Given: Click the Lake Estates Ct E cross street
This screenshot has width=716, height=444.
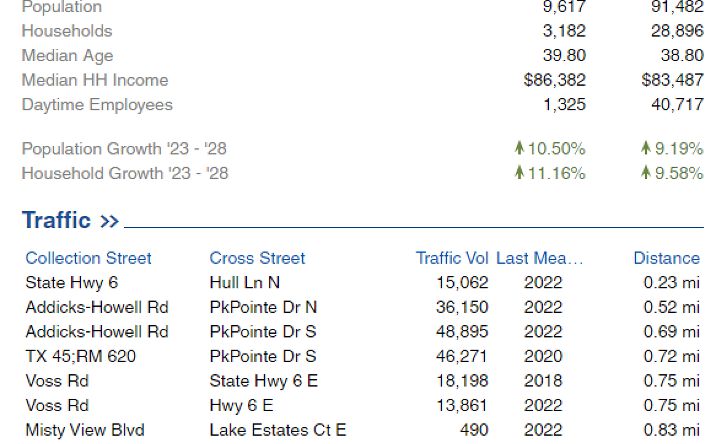Looking at the screenshot, I should [x=277, y=430].
